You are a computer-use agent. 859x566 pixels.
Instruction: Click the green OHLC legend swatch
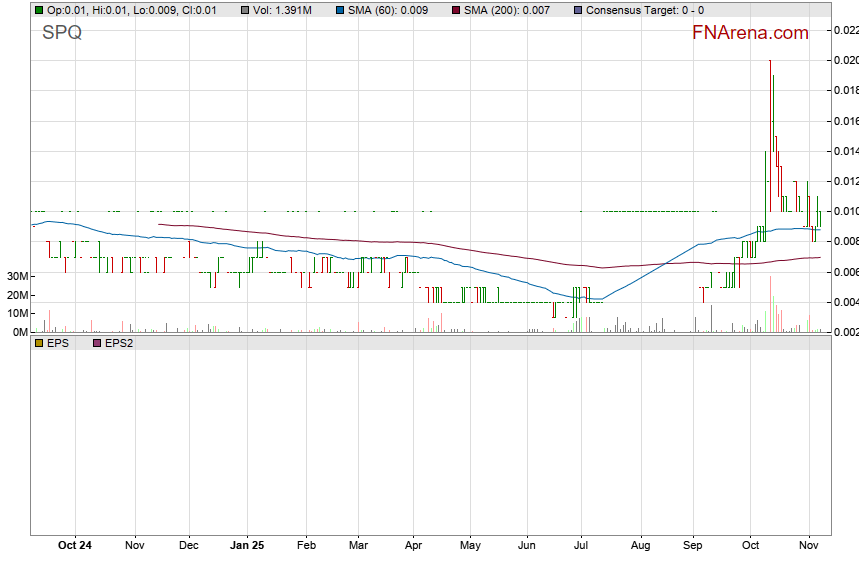click(39, 10)
